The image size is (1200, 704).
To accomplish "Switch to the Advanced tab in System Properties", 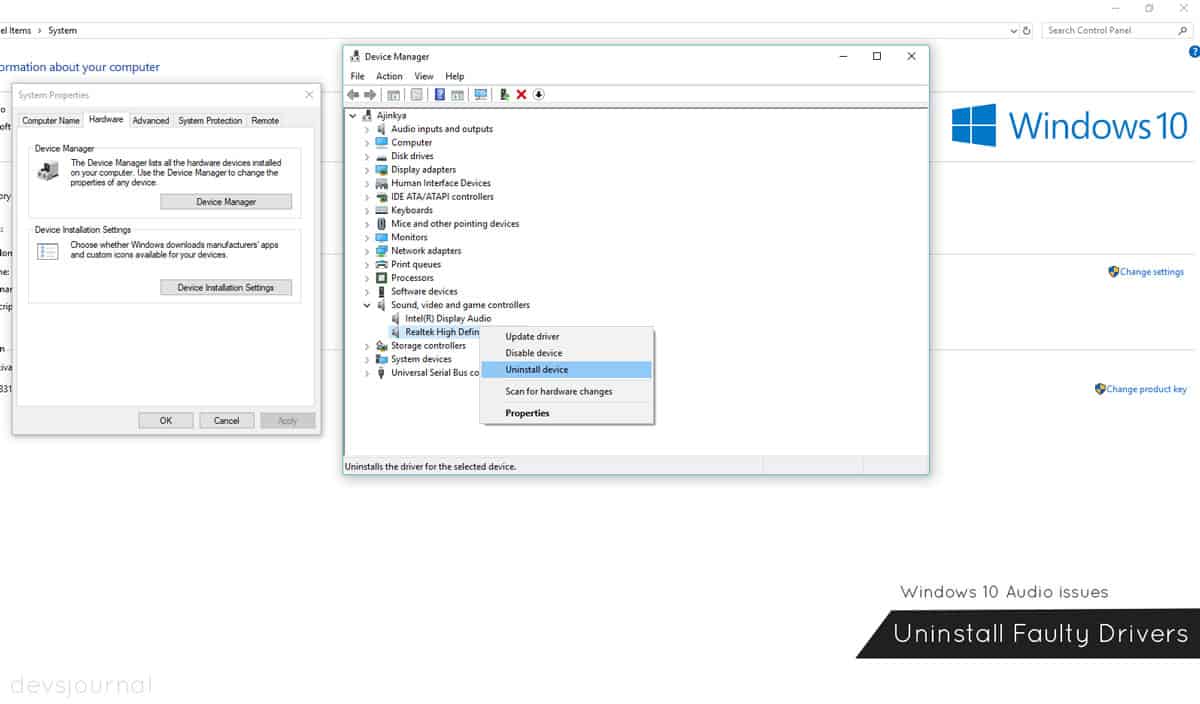I will click(151, 121).
